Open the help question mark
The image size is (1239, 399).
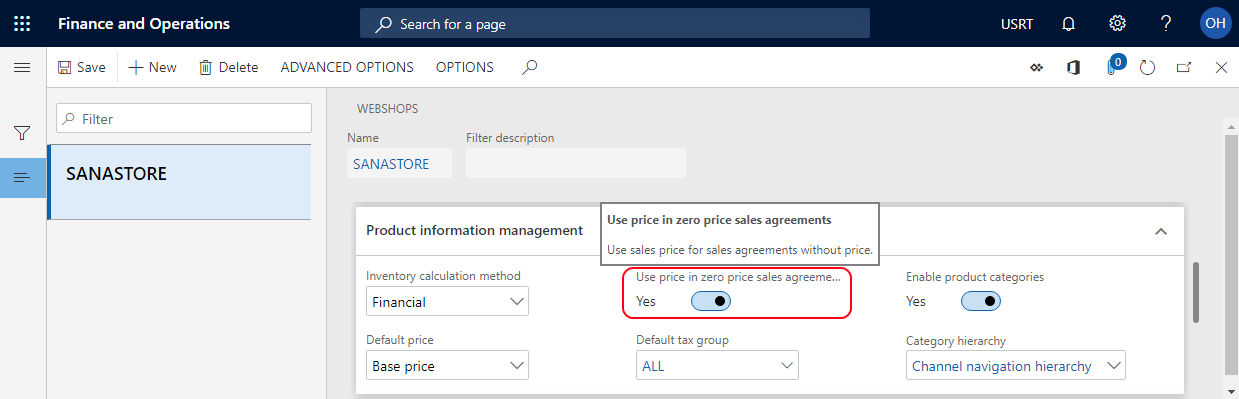(x=1166, y=23)
